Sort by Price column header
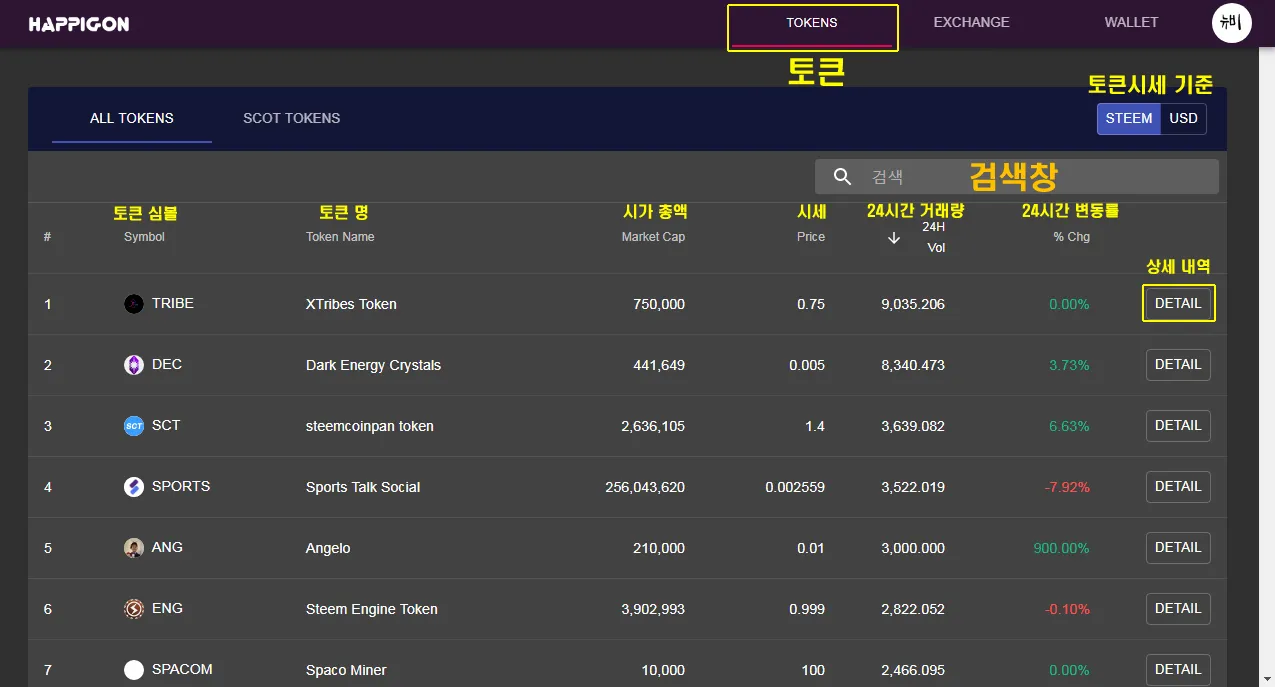The width and height of the screenshot is (1275, 687). coord(811,237)
